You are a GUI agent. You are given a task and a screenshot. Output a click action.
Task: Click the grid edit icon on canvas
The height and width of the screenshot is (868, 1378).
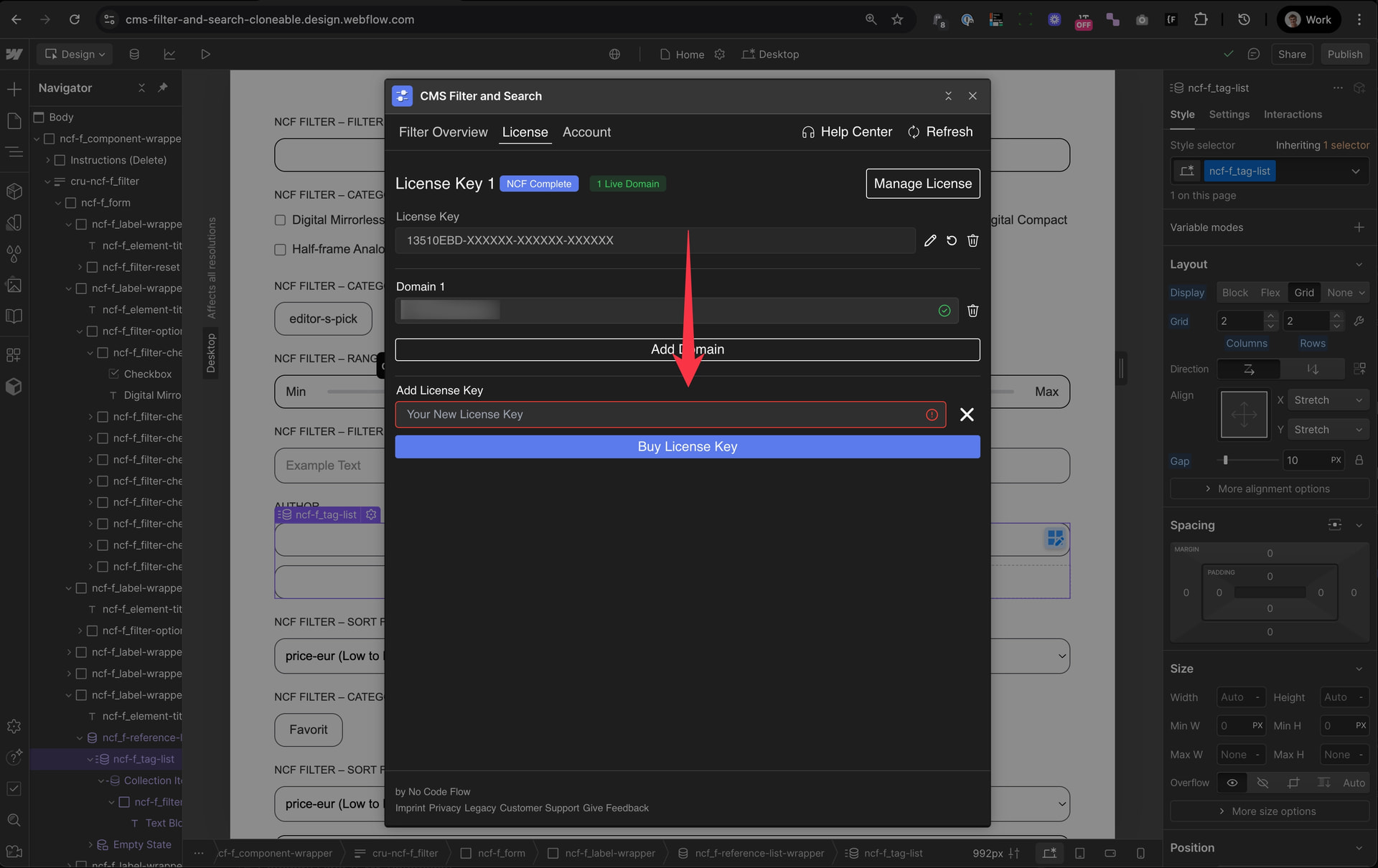coord(1055,538)
